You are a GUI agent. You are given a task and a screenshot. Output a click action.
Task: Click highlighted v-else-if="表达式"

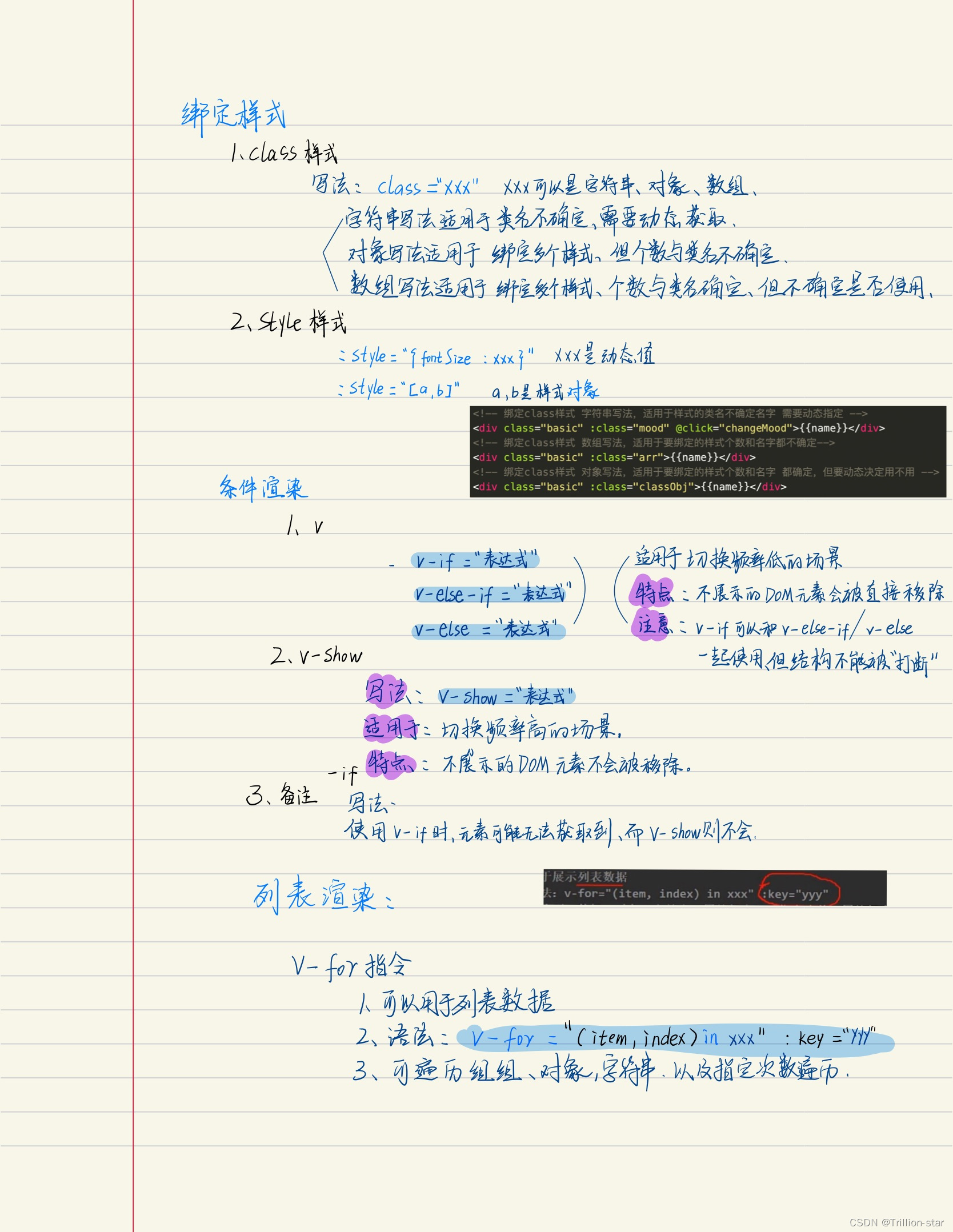tap(492, 594)
